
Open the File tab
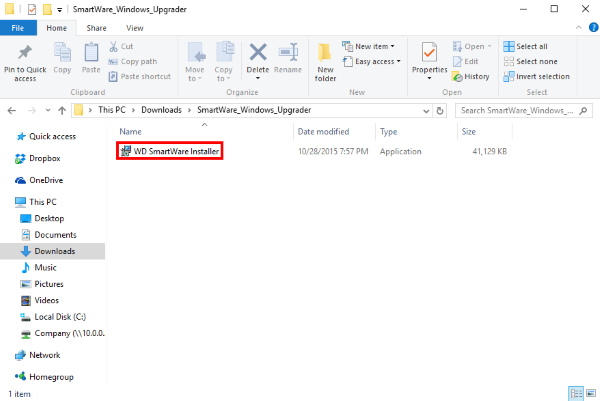[18, 28]
